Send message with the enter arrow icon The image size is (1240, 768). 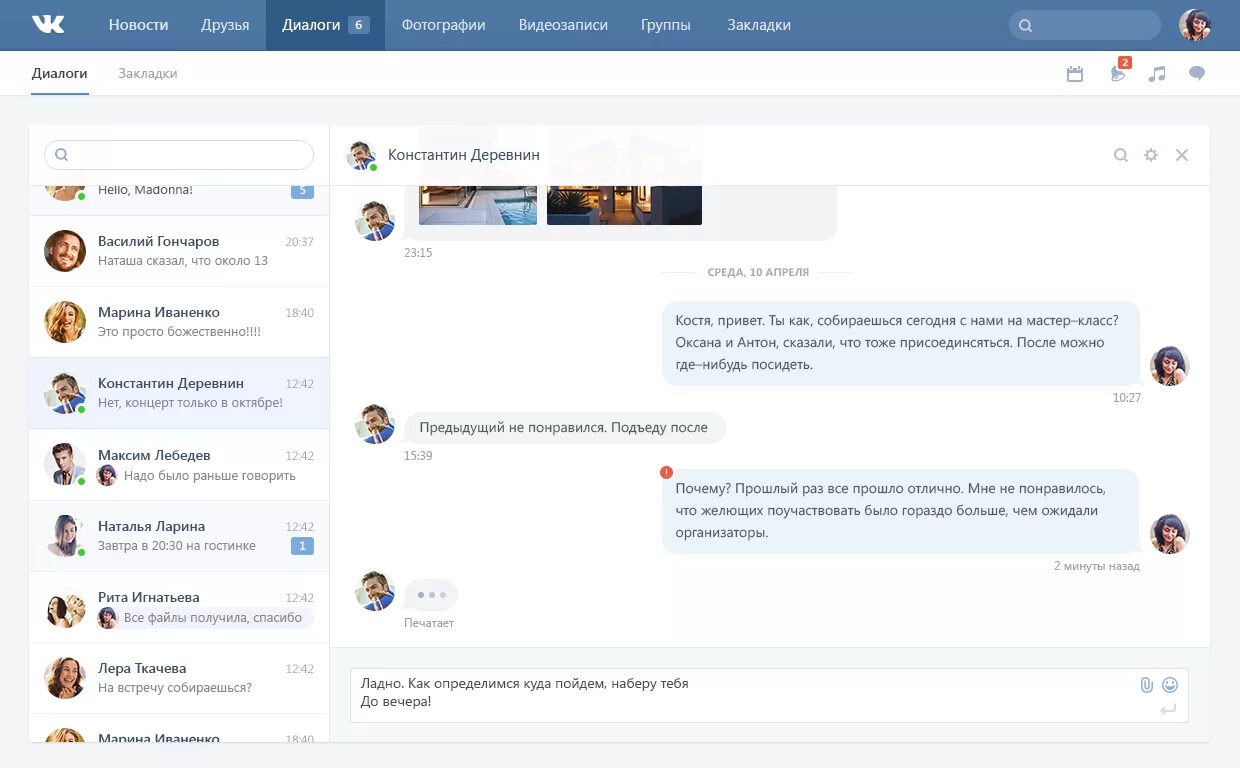1168,710
